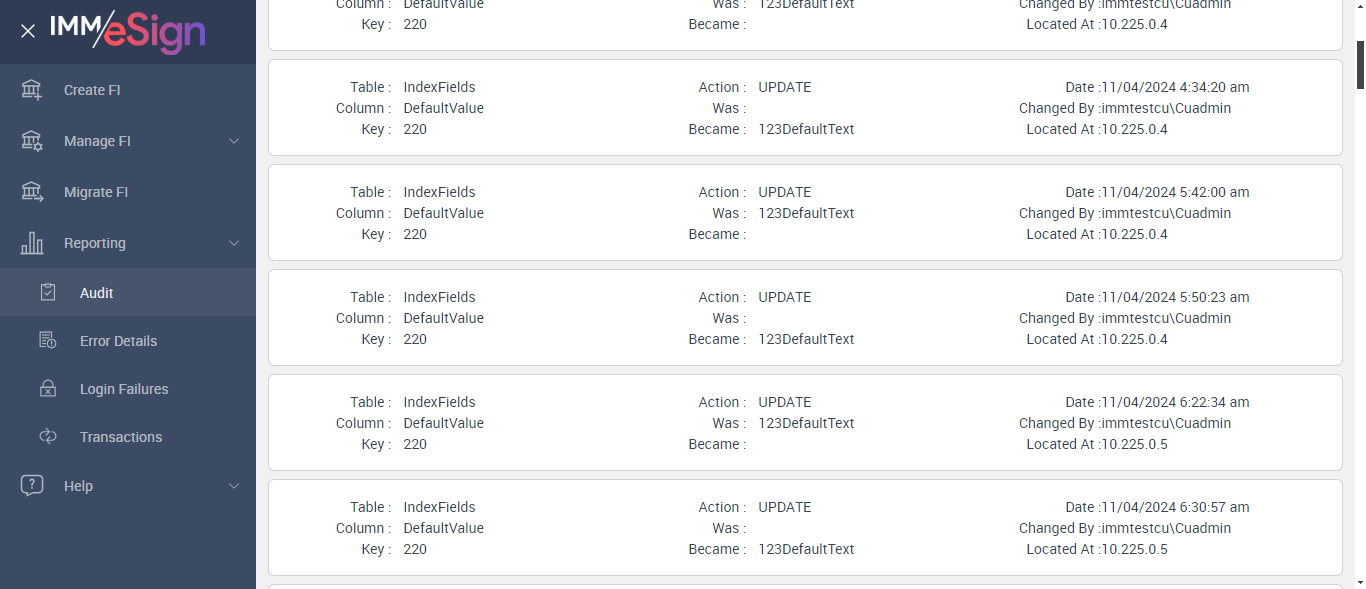Go to the Transactions report
Screen dimensions: 1366x589
(x=121, y=437)
